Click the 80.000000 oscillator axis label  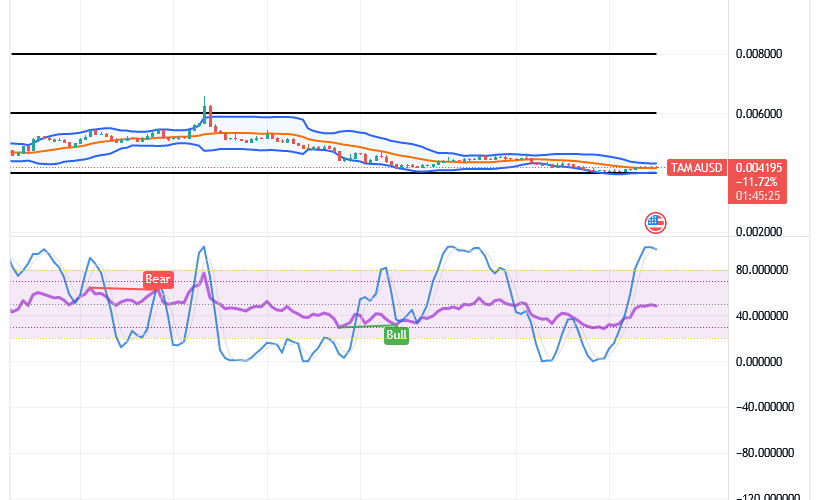click(761, 270)
